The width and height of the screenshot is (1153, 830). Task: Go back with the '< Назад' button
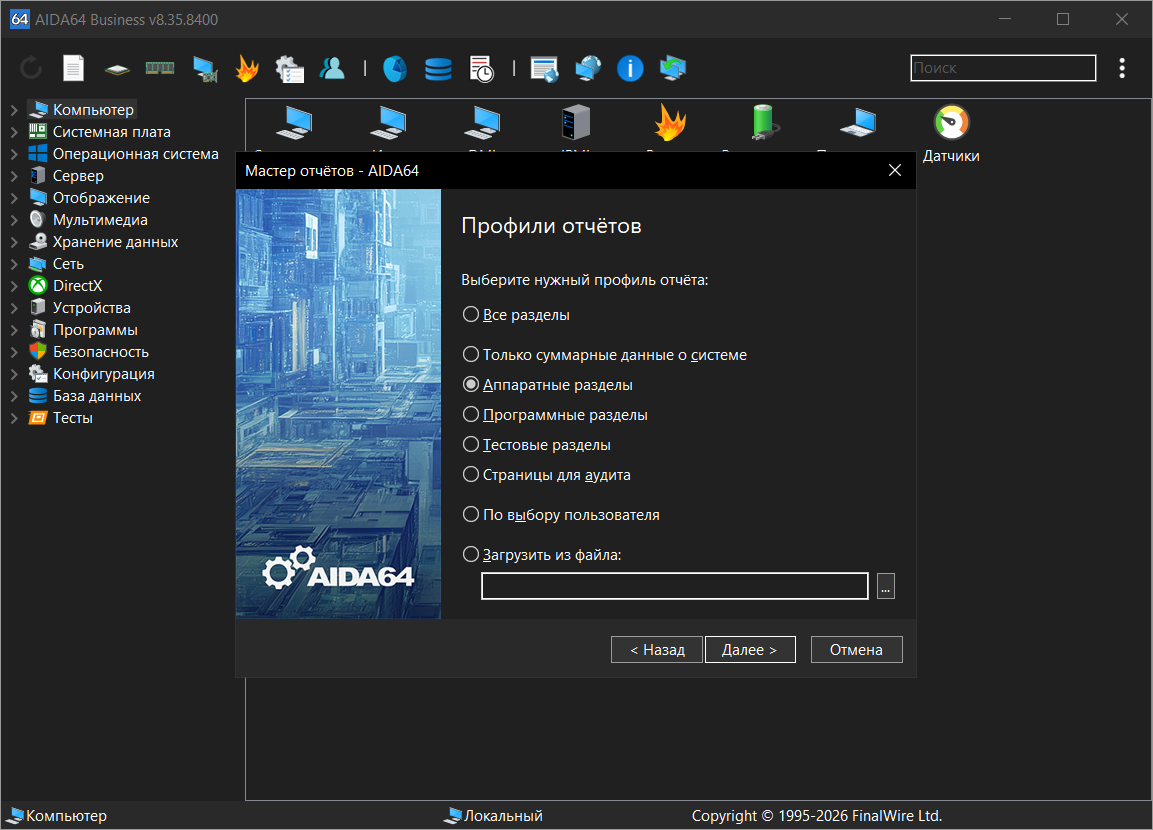click(x=657, y=650)
